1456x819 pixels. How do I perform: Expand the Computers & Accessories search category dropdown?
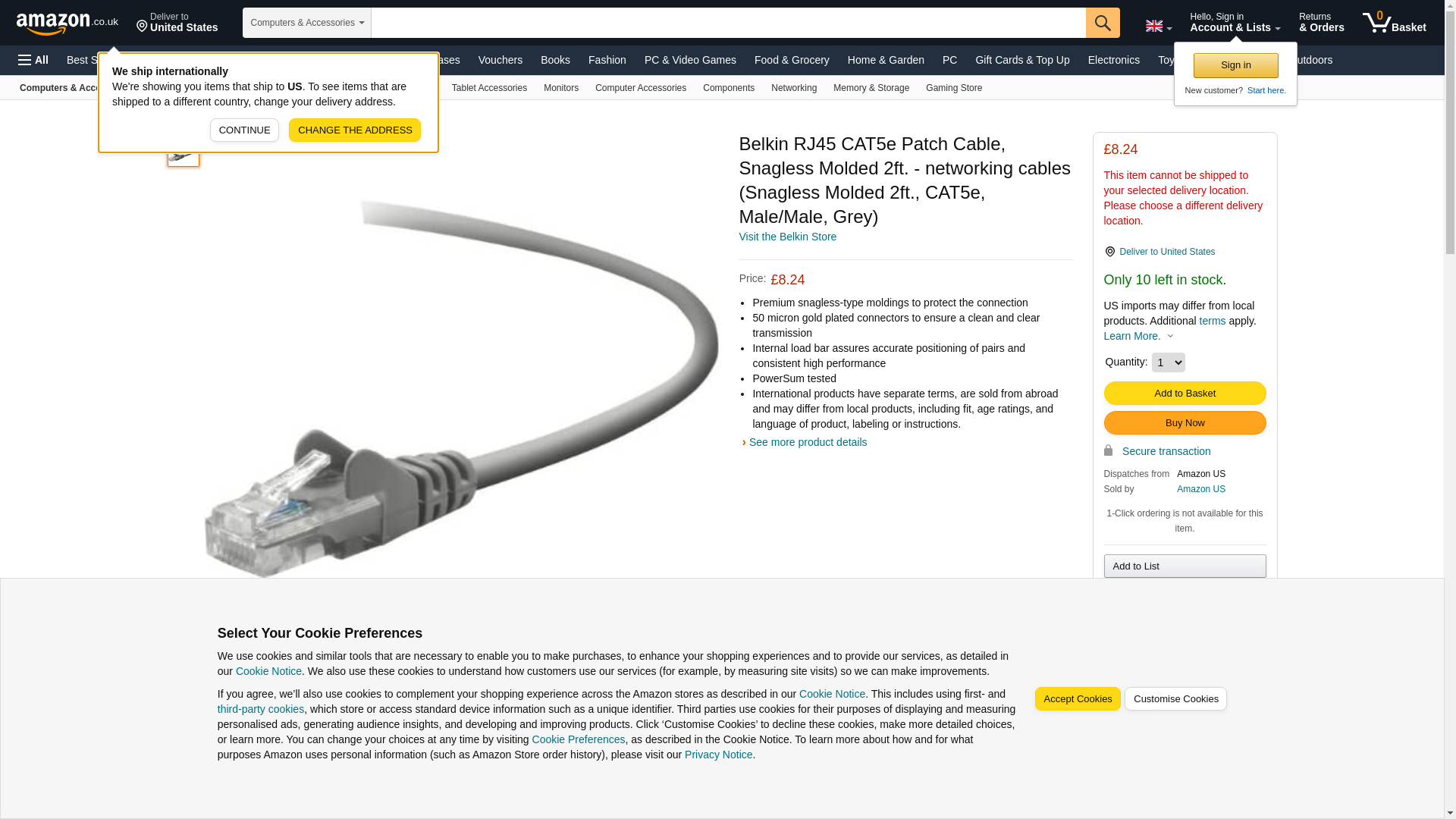pos(306,23)
